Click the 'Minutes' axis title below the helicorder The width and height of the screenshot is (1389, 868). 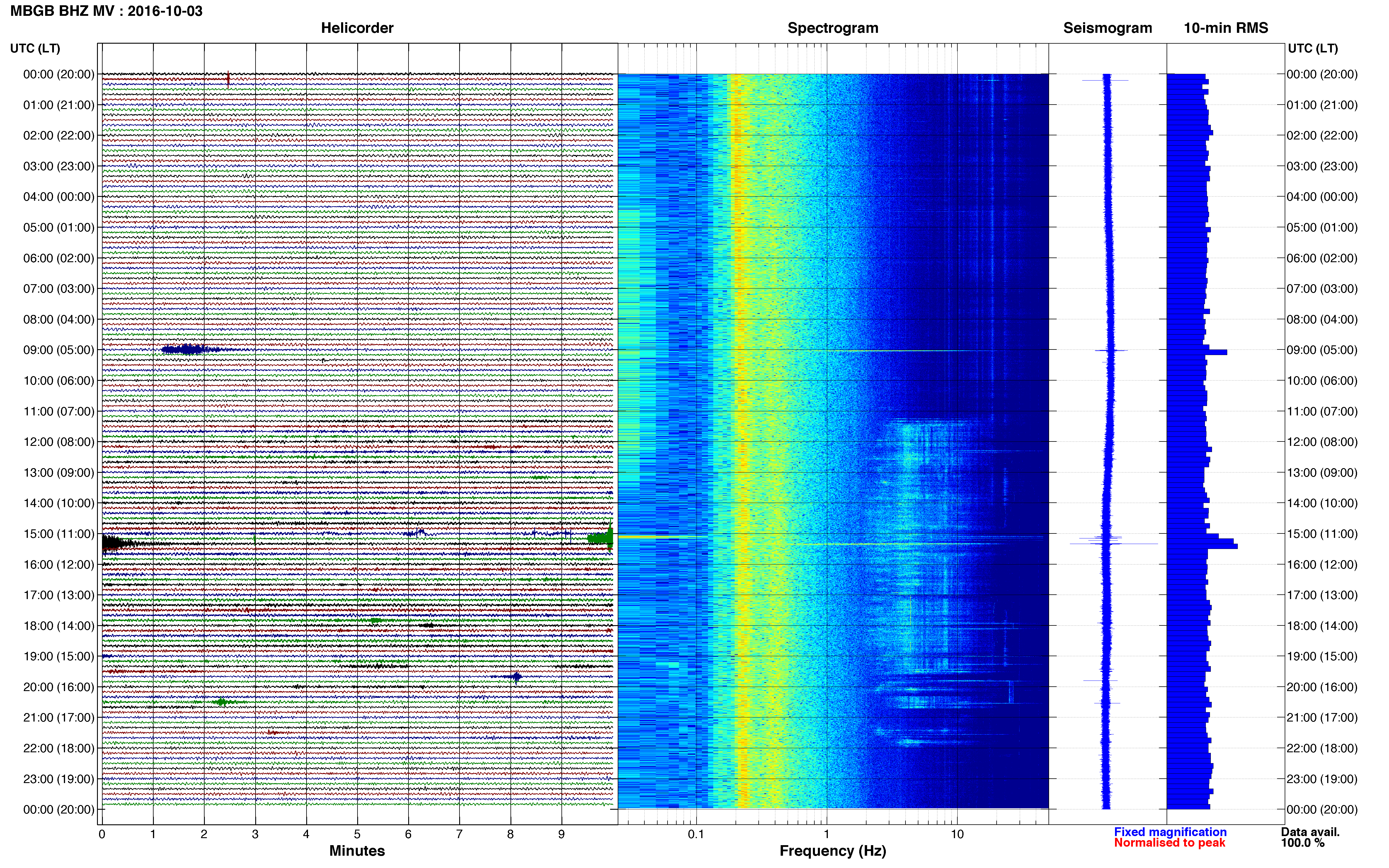tap(357, 851)
